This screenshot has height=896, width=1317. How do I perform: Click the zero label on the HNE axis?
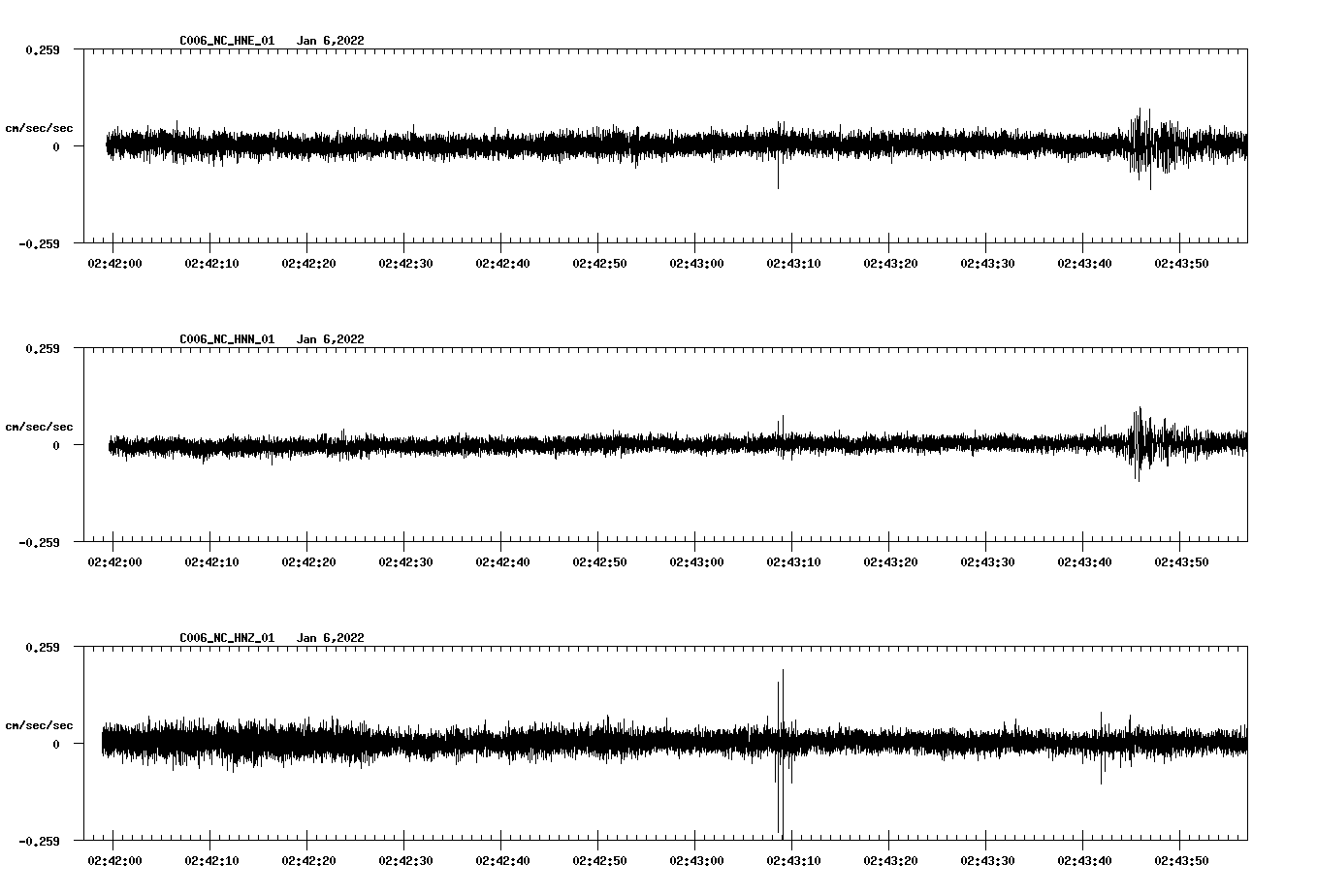click(56, 146)
